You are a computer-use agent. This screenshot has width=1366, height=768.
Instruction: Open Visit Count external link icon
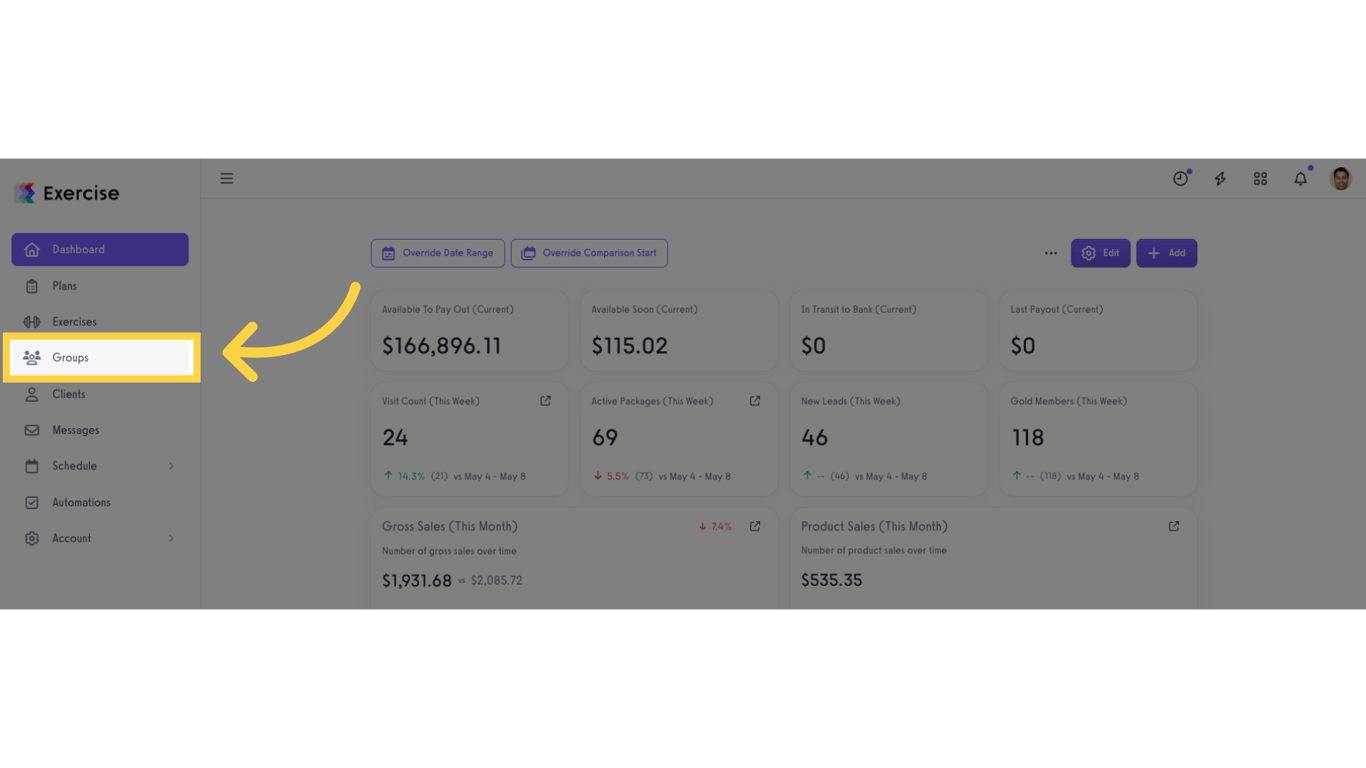546,401
